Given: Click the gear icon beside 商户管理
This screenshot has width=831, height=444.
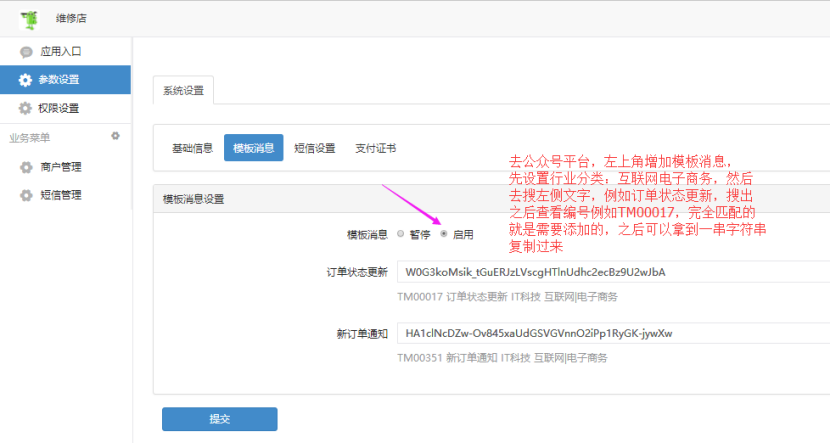Looking at the screenshot, I should 26,167.
